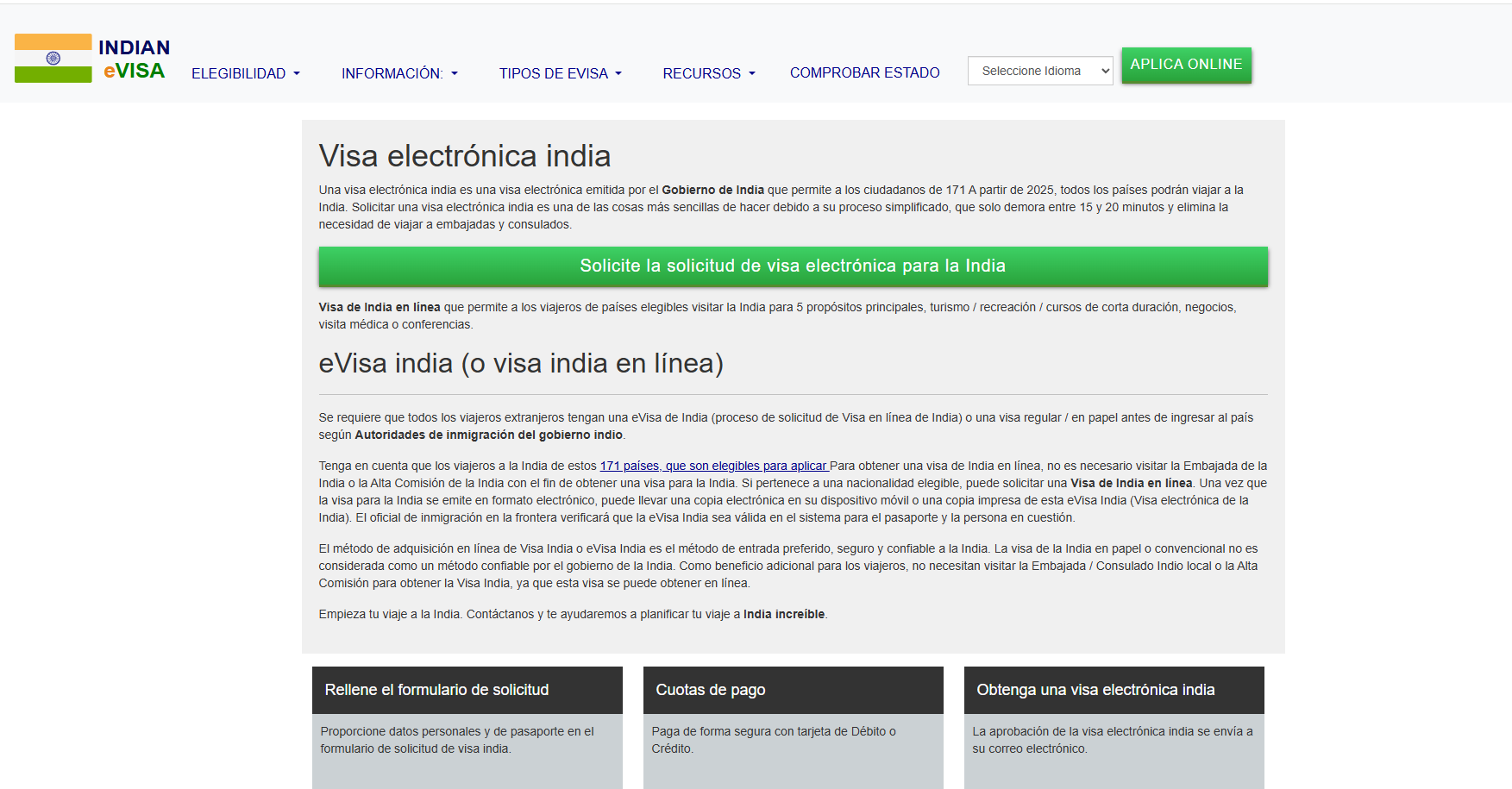Click the Indian flag logo icon

click(53, 58)
